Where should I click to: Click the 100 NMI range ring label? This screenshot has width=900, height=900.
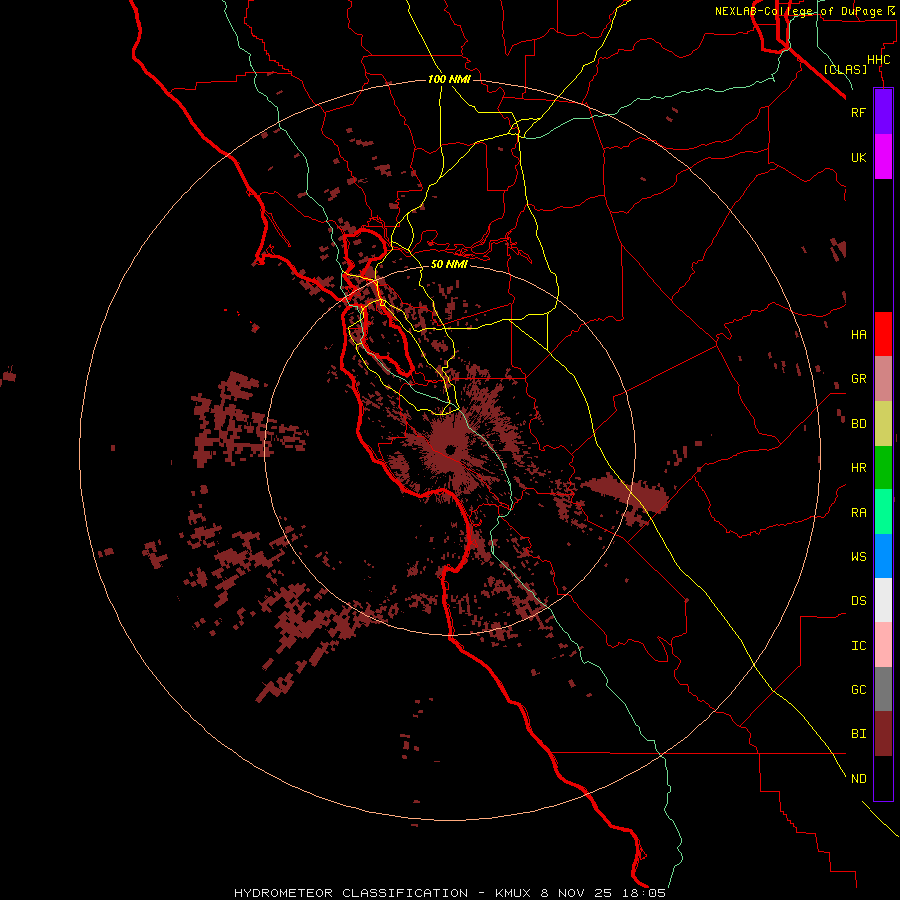[x=449, y=79]
